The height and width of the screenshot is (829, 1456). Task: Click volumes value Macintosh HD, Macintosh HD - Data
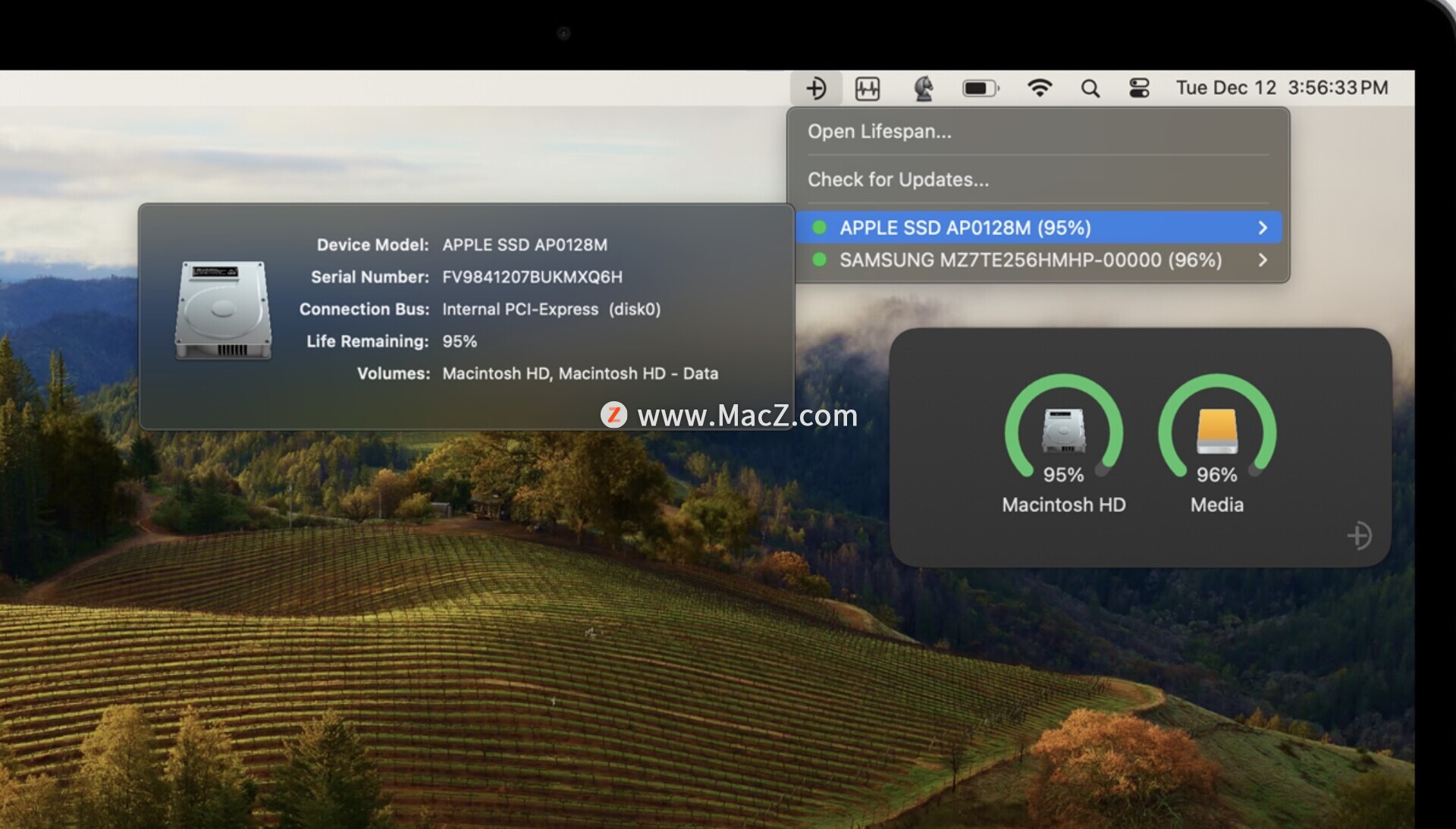(580, 374)
